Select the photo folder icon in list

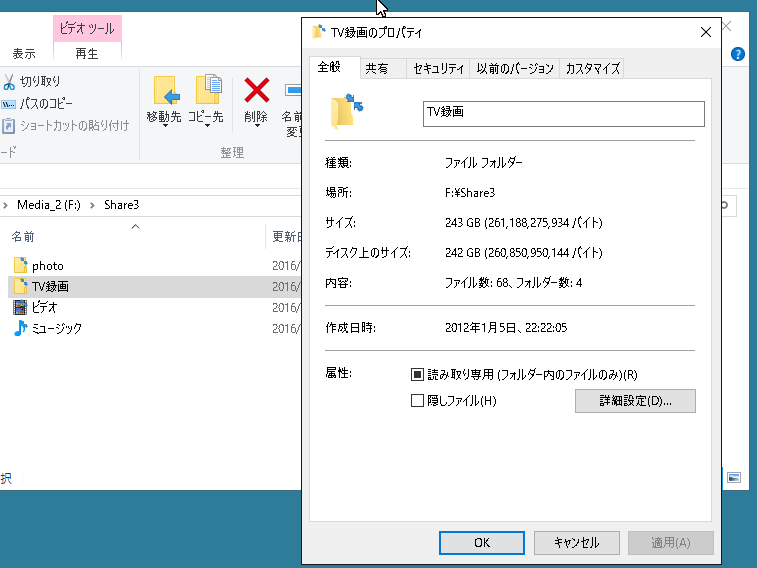(20, 266)
